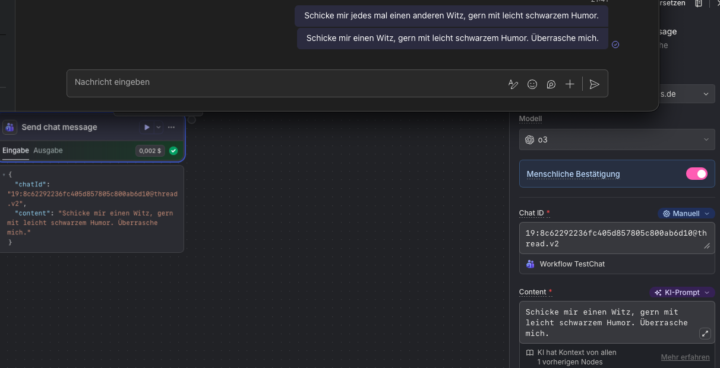Expand the Content field with the expand icon

click(x=705, y=334)
